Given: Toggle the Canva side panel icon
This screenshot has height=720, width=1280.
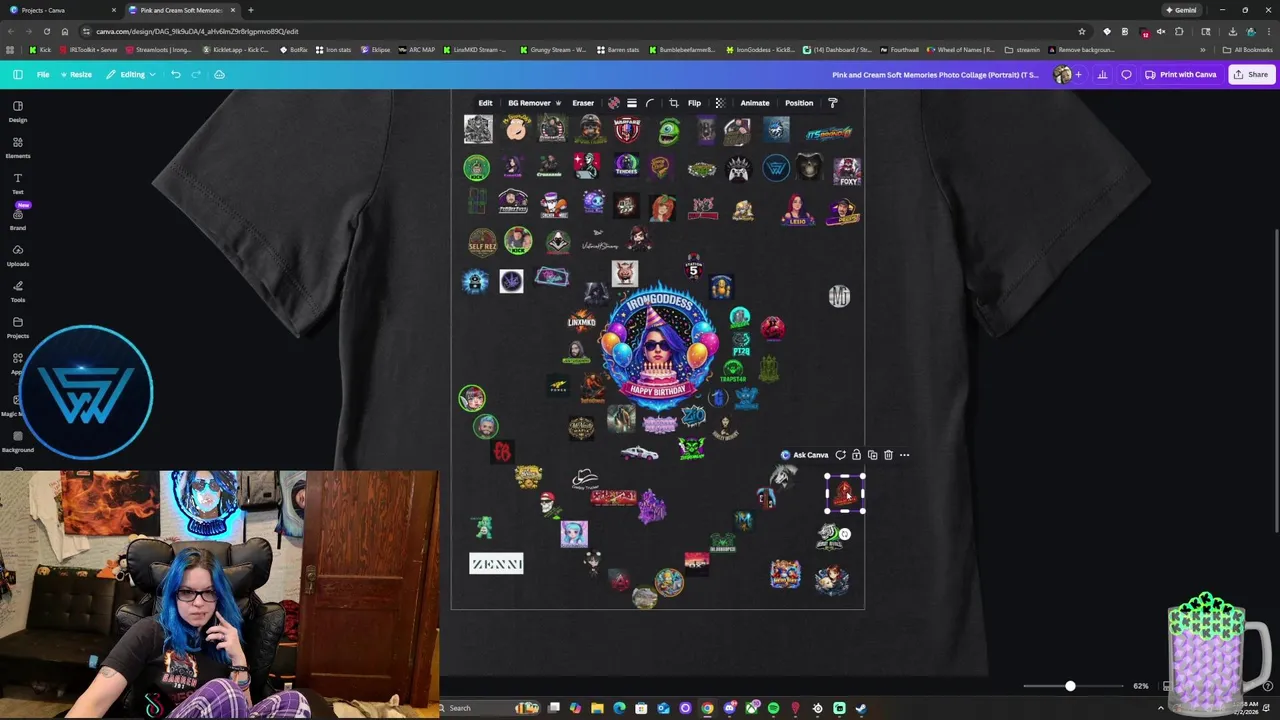Looking at the screenshot, I should pyautogui.click(x=17, y=74).
